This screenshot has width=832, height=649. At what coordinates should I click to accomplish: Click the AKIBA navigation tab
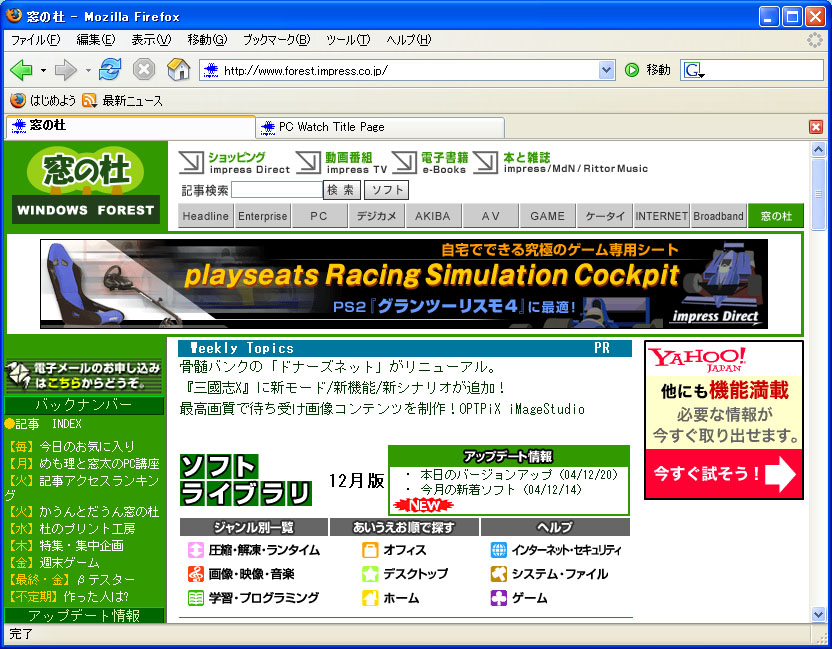[433, 216]
